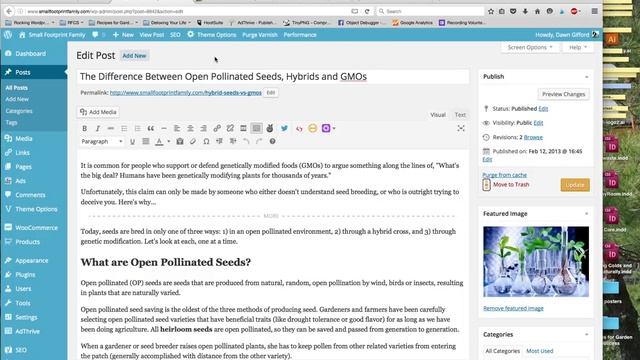Align text left
This screenshot has height=360, width=640.
pyautogui.click(x=177, y=128)
